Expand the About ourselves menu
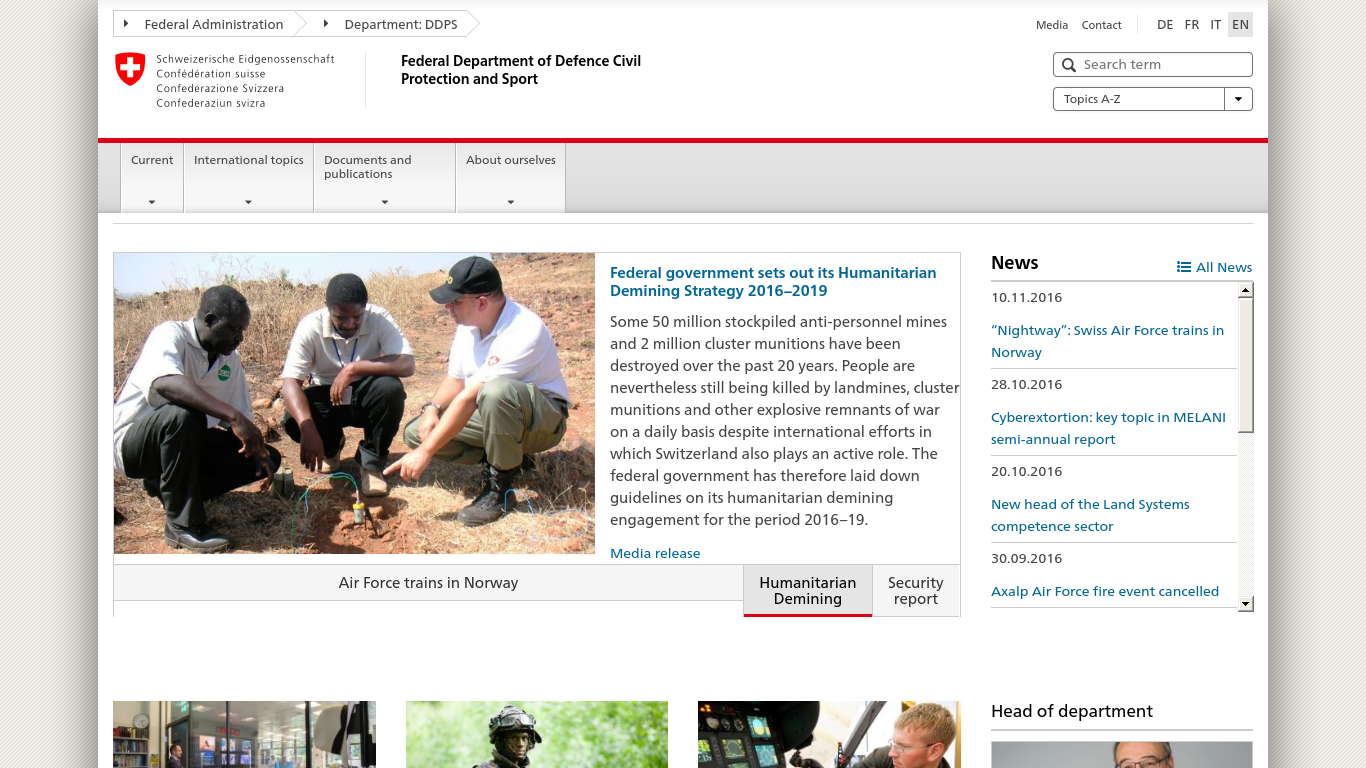This screenshot has width=1366, height=768. tap(510, 178)
